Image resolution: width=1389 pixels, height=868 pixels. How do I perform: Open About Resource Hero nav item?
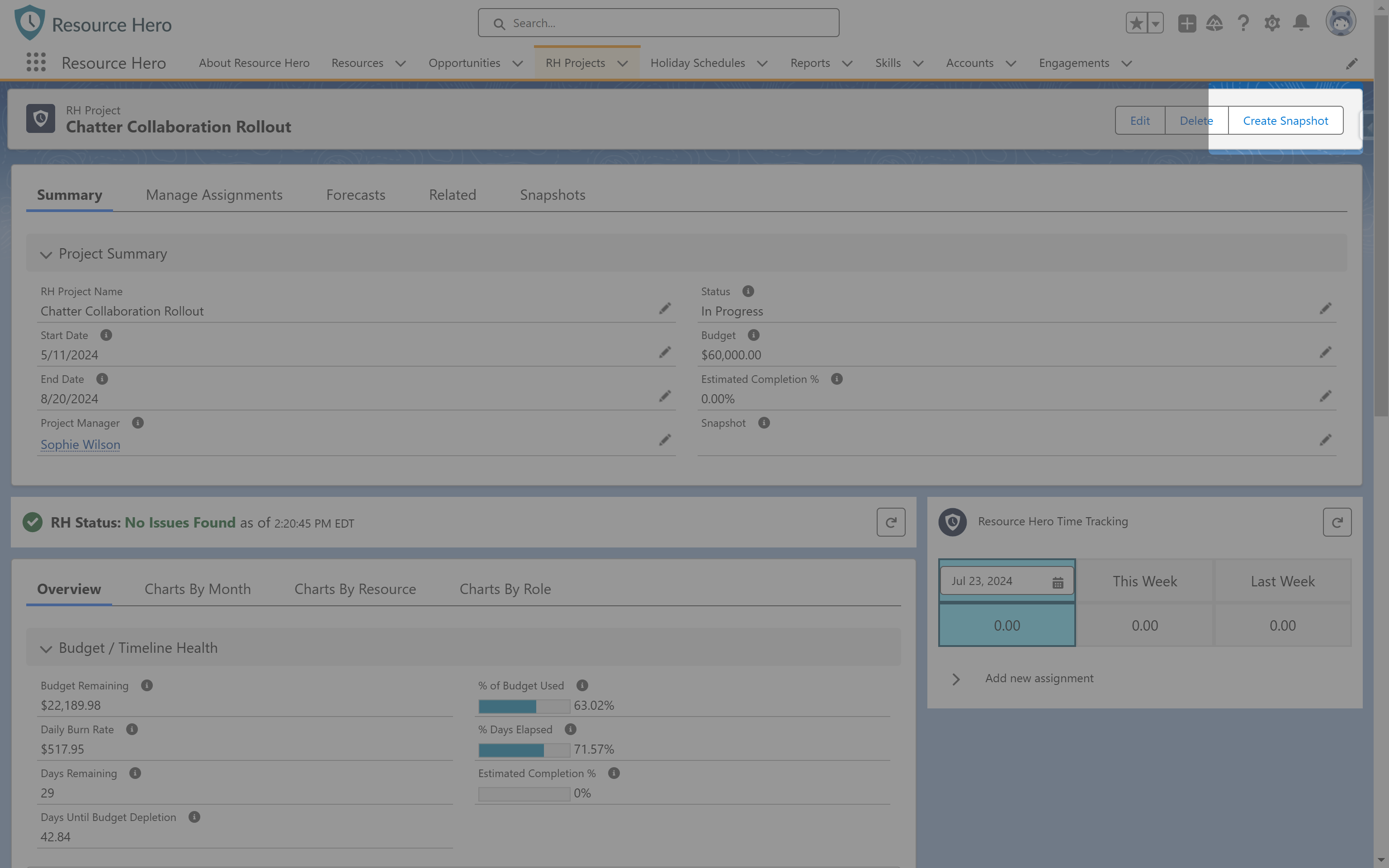[x=254, y=62]
